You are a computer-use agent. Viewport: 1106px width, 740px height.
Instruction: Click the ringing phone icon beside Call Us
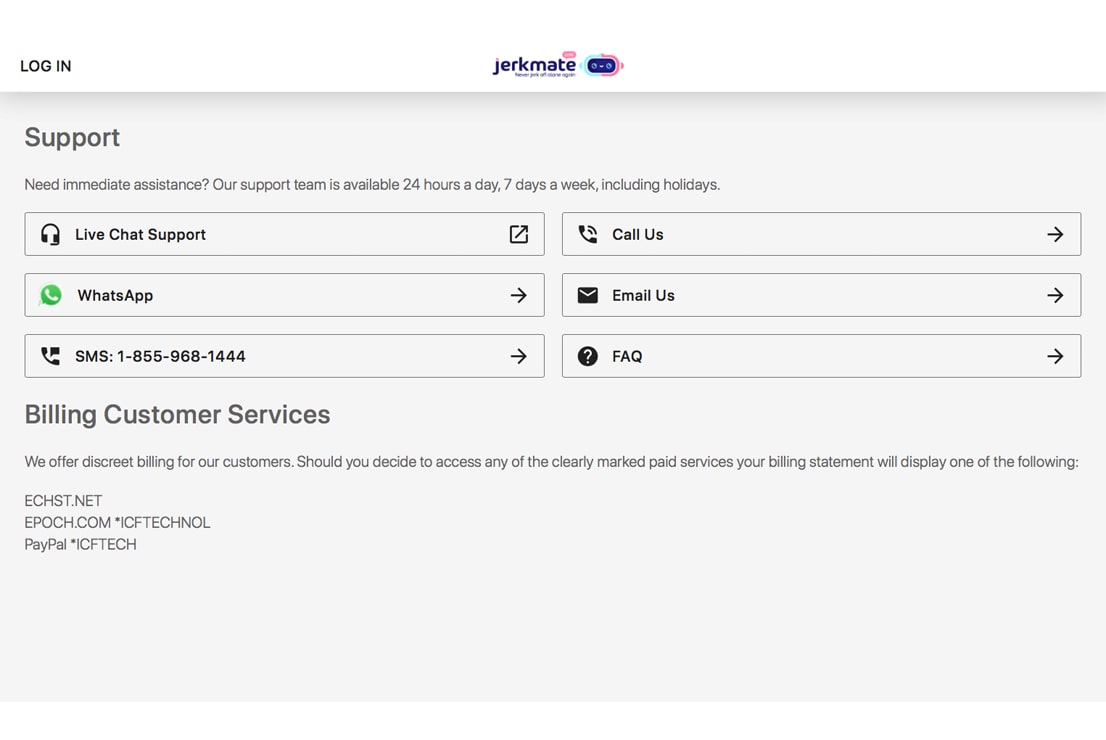point(588,234)
